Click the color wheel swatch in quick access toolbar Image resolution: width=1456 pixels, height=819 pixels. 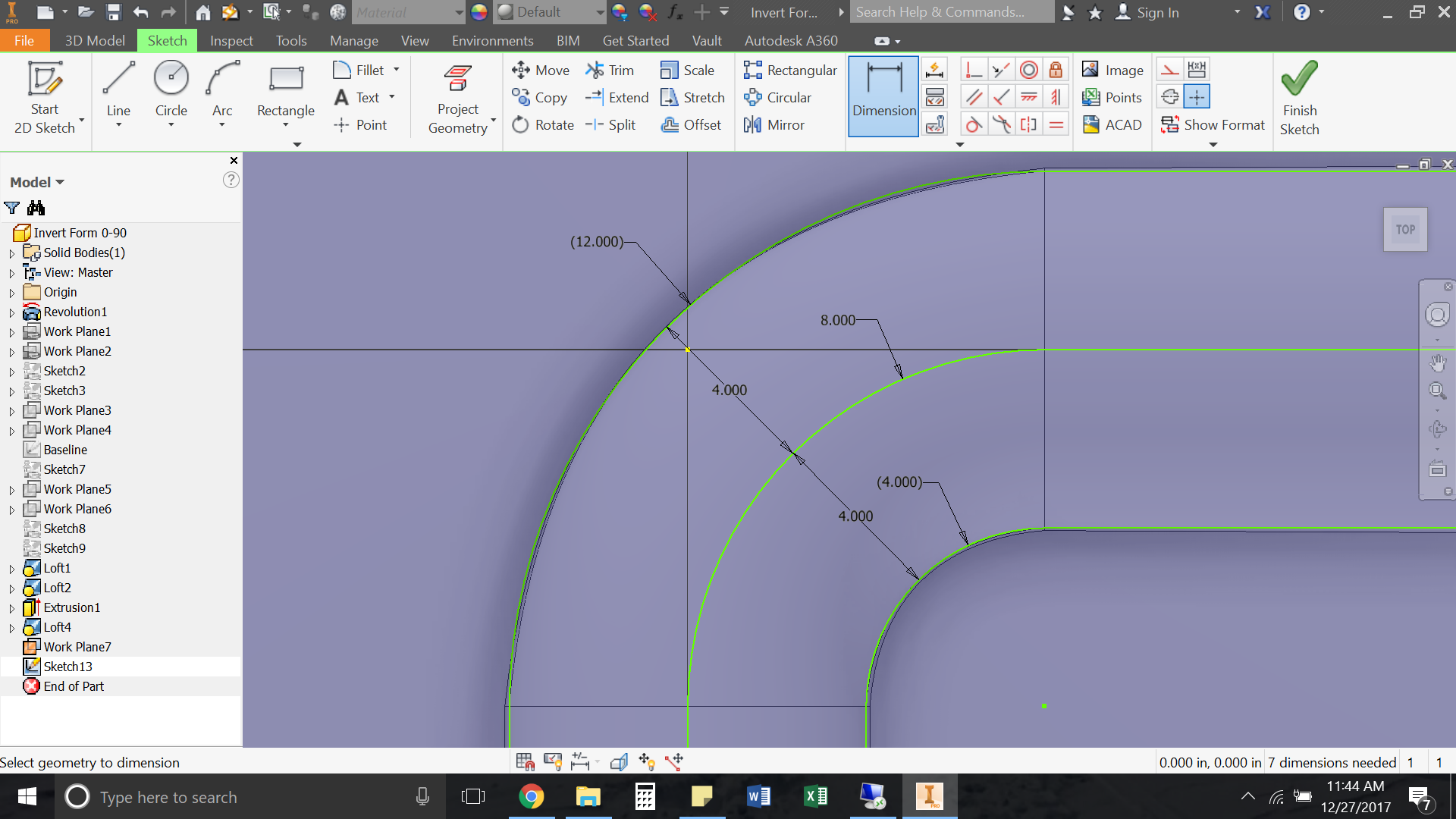point(479,12)
